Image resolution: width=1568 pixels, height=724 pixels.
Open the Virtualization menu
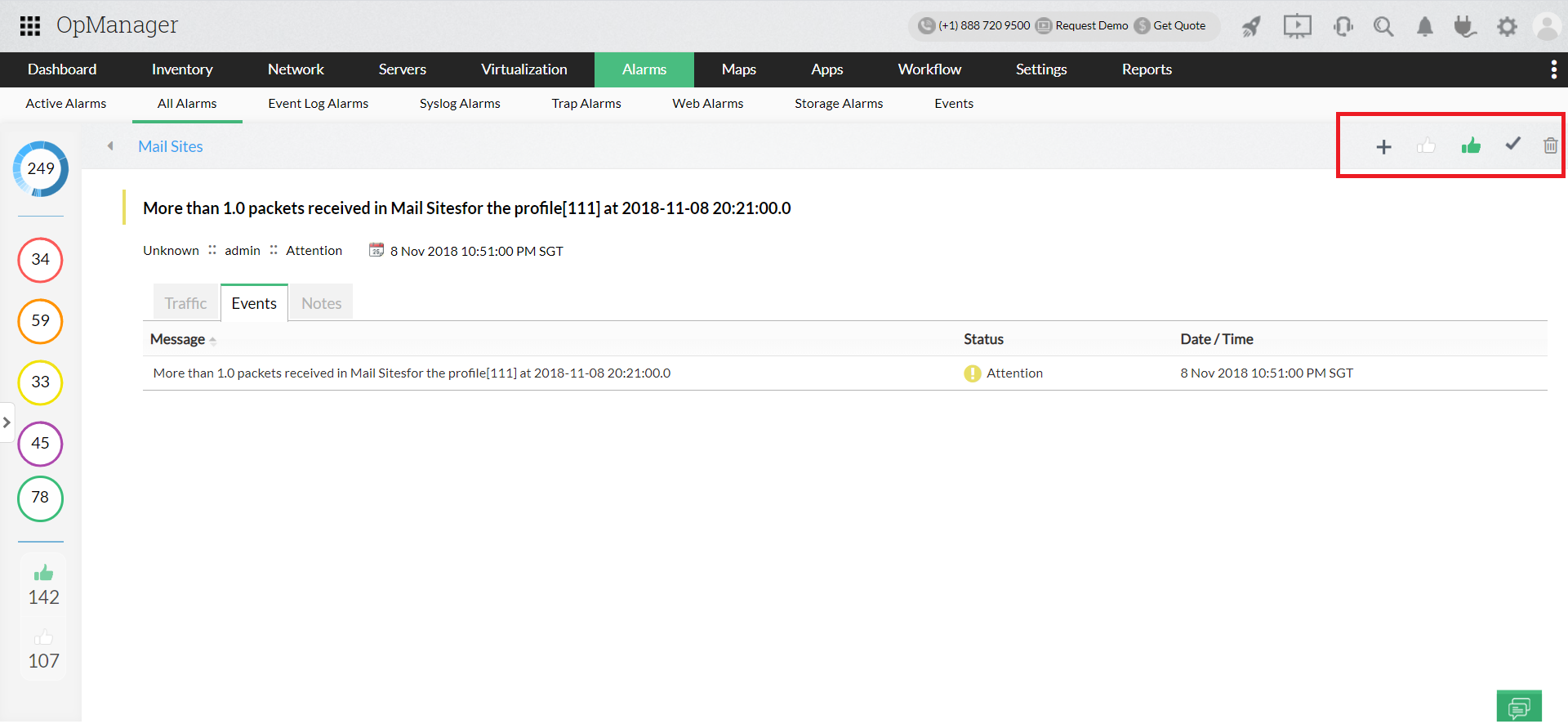click(x=524, y=69)
